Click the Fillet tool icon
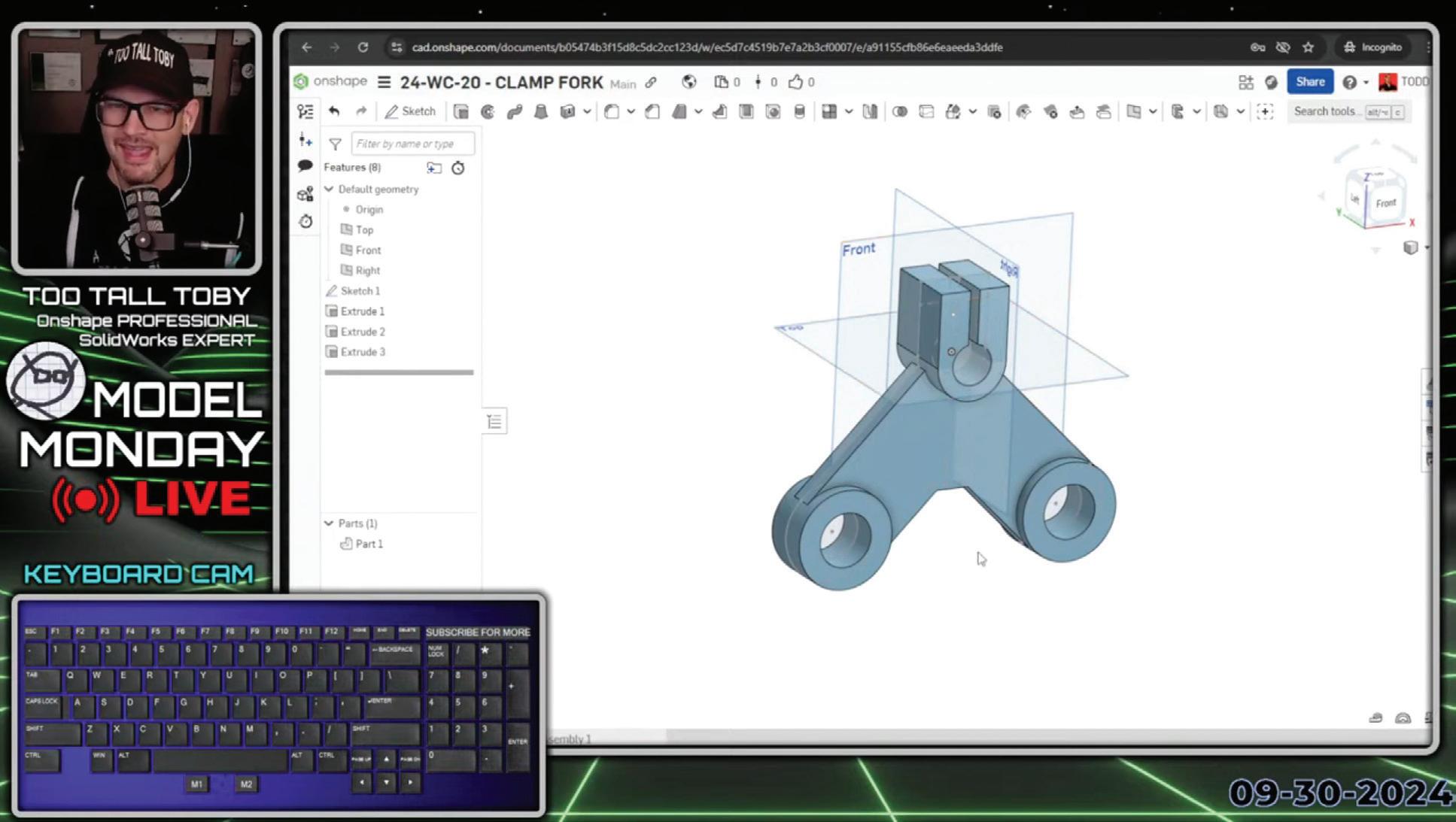Image resolution: width=1456 pixels, height=822 pixels. click(612, 111)
